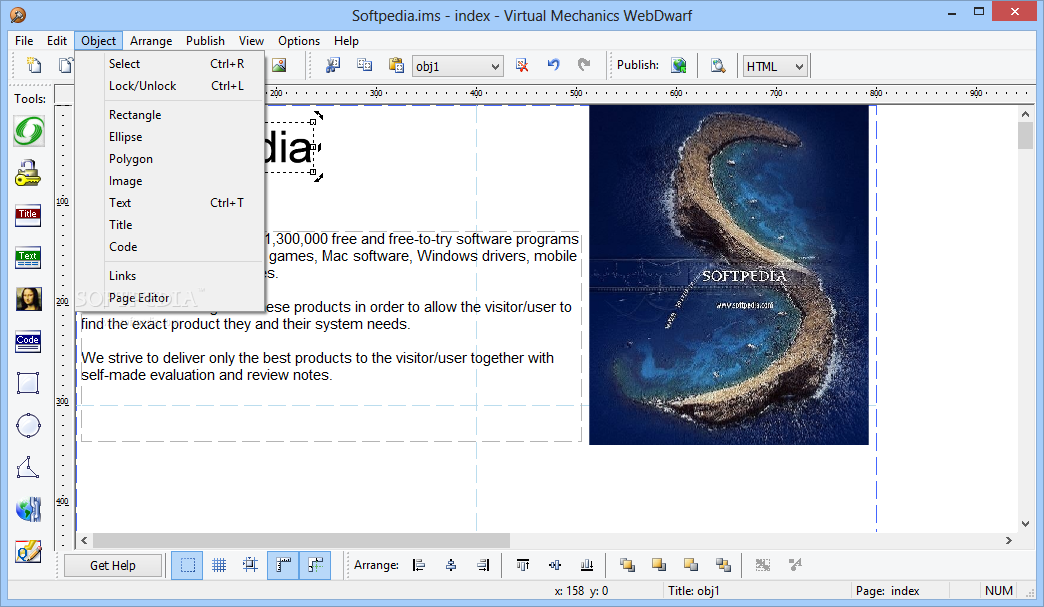Screen dimensions: 1044x607
Task: Open the File menu
Action: pyautogui.click(x=24, y=41)
